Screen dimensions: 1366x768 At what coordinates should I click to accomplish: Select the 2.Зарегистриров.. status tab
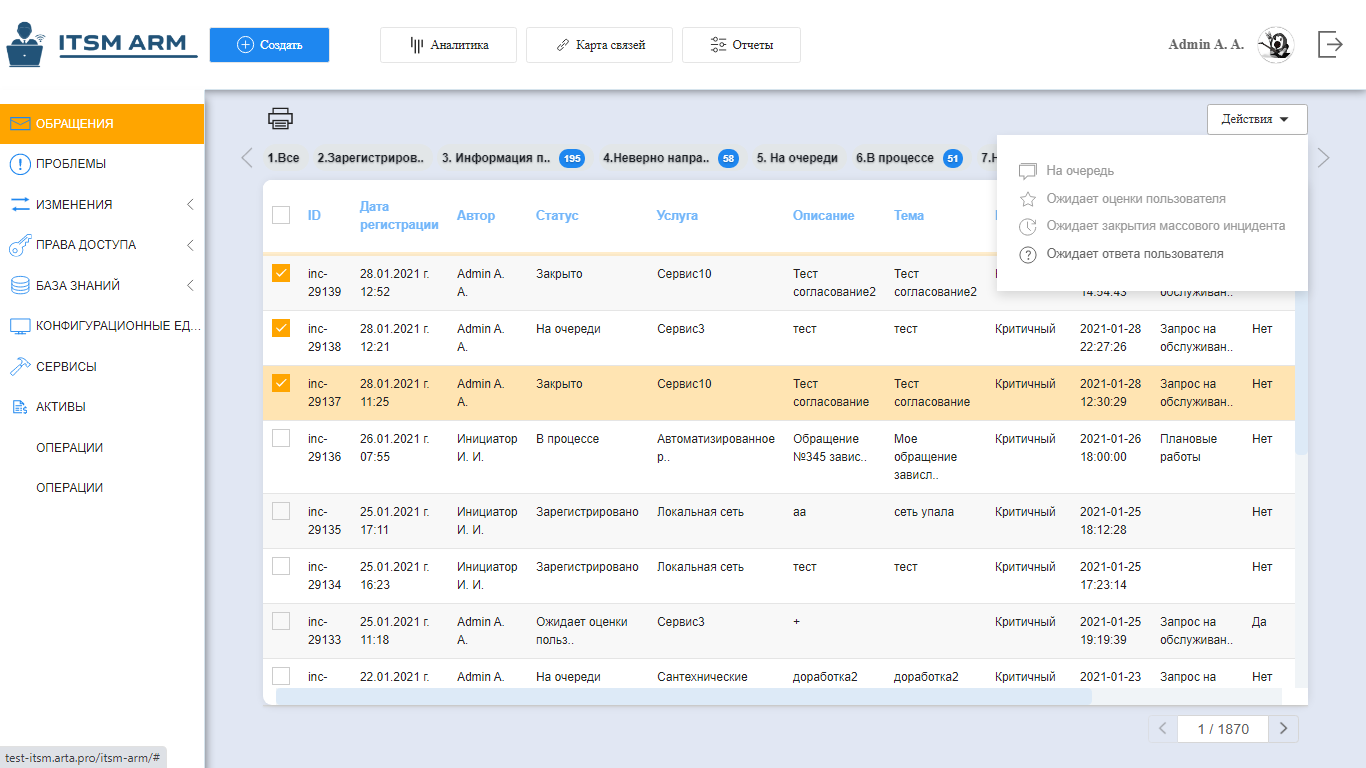pos(370,158)
